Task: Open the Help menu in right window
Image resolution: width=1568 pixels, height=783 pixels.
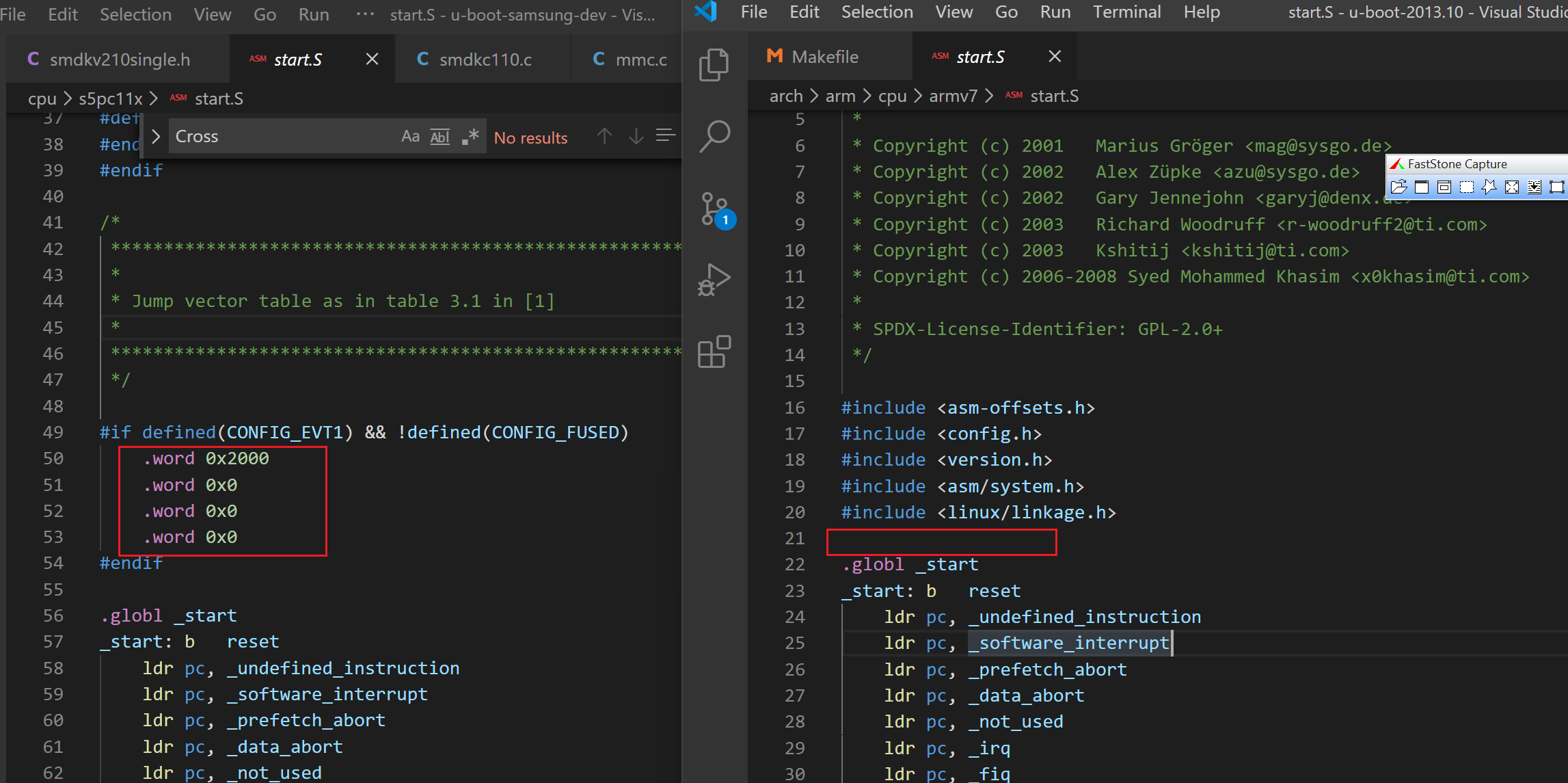Action: click(1202, 12)
